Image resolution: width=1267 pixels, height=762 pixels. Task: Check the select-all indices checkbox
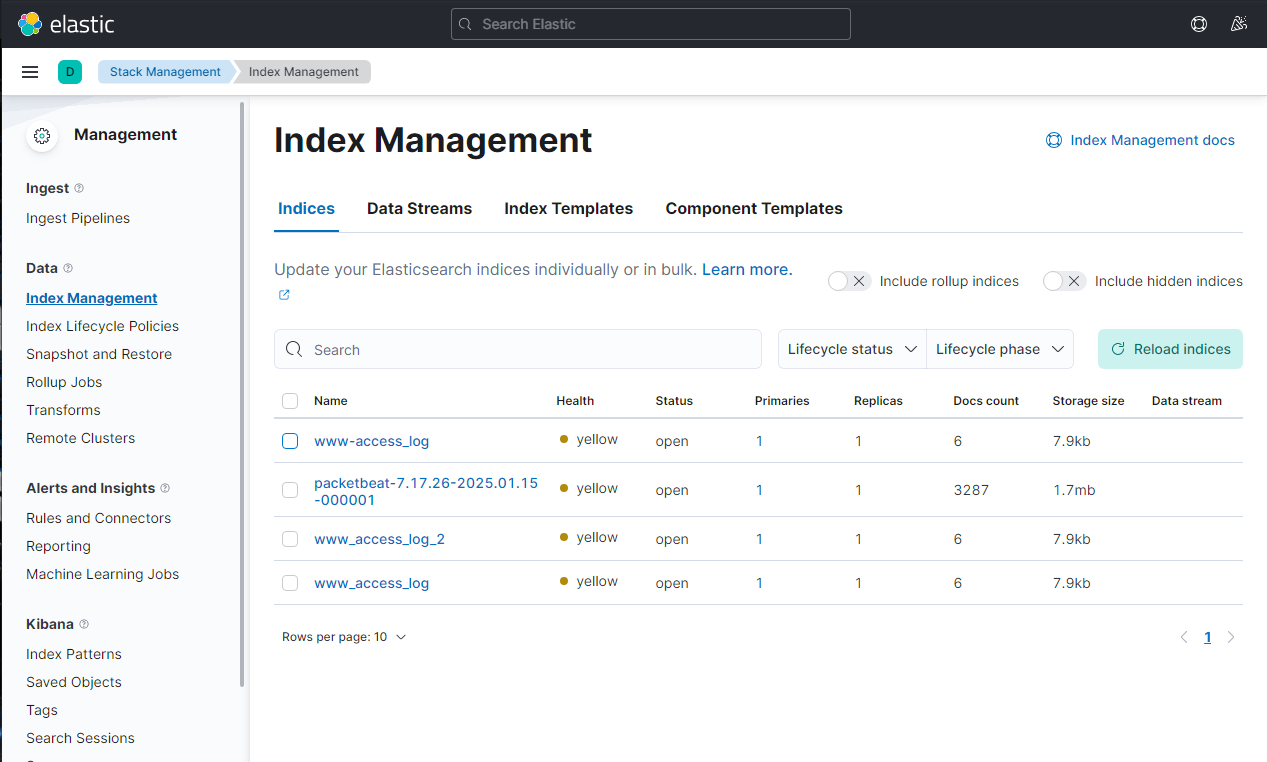coord(290,401)
